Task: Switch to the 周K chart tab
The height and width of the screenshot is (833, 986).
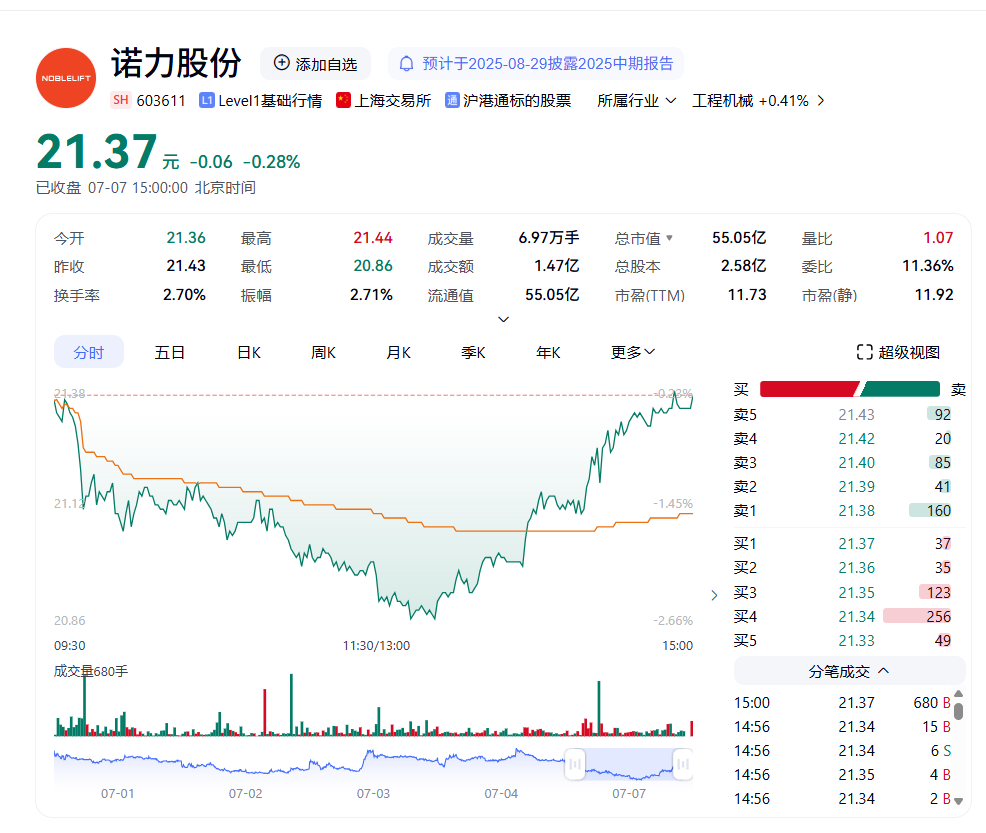Action: click(323, 352)
